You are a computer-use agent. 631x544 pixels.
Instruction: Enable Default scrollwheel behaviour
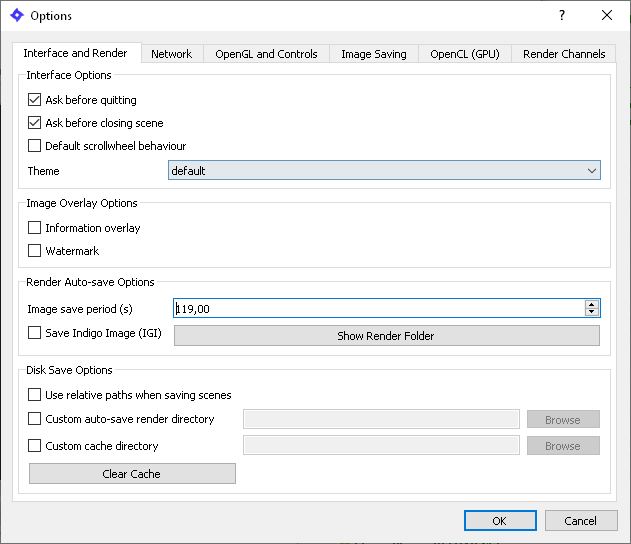click(36, 146)
